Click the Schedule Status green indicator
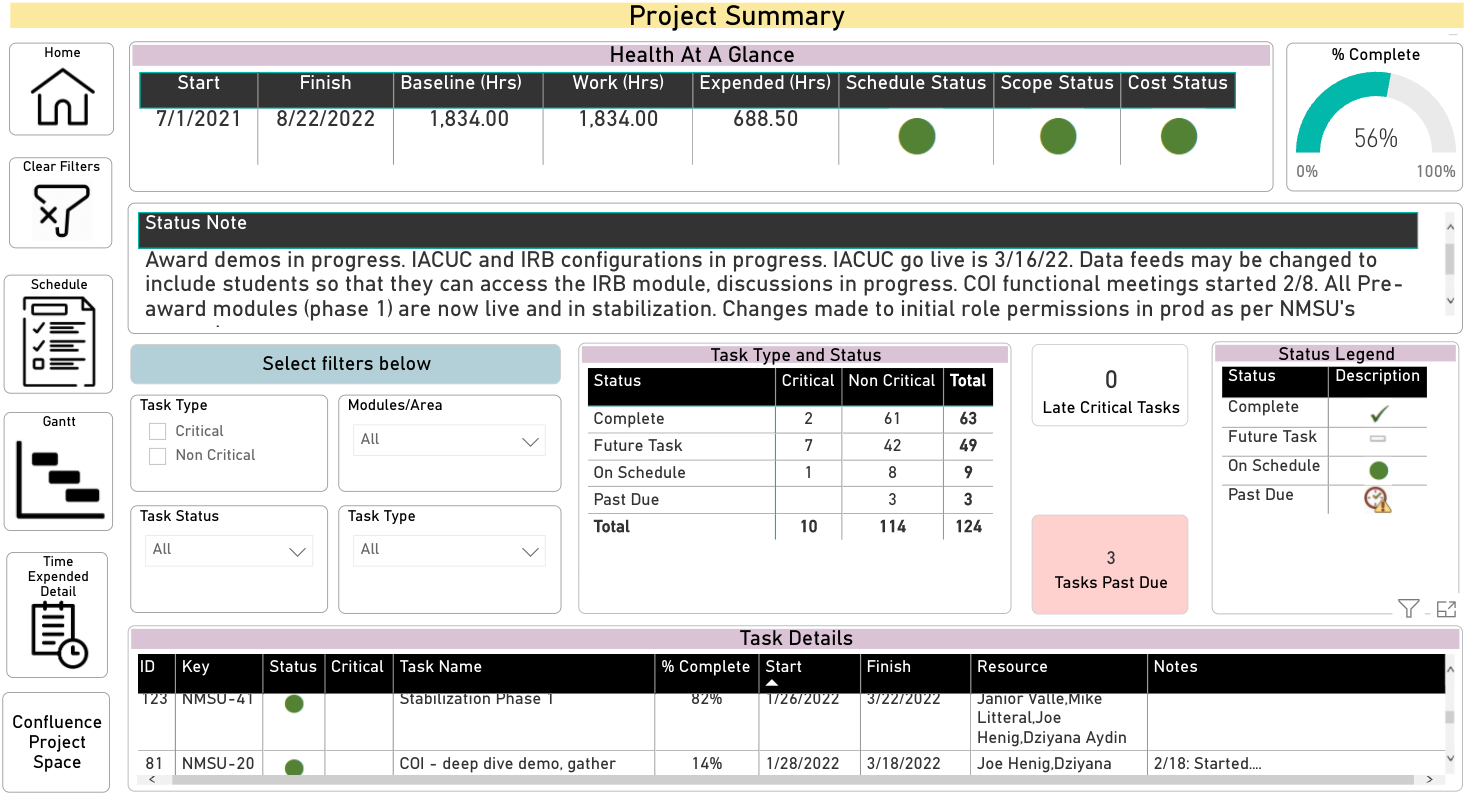 [916, 135]
